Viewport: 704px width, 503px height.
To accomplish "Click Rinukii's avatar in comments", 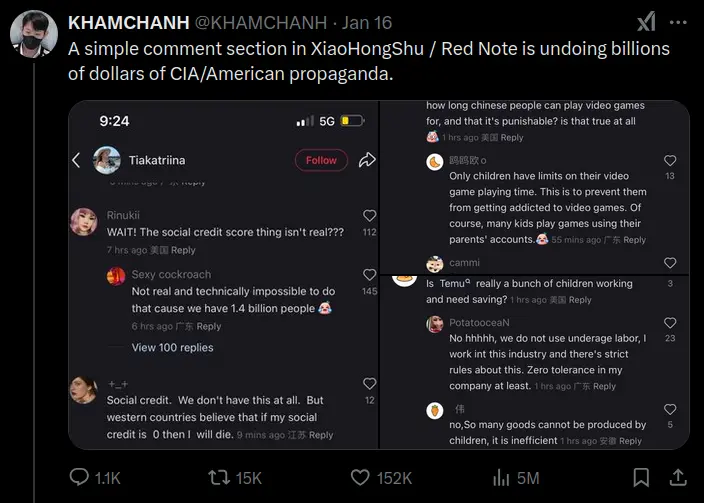I will [x=83, y=222].
